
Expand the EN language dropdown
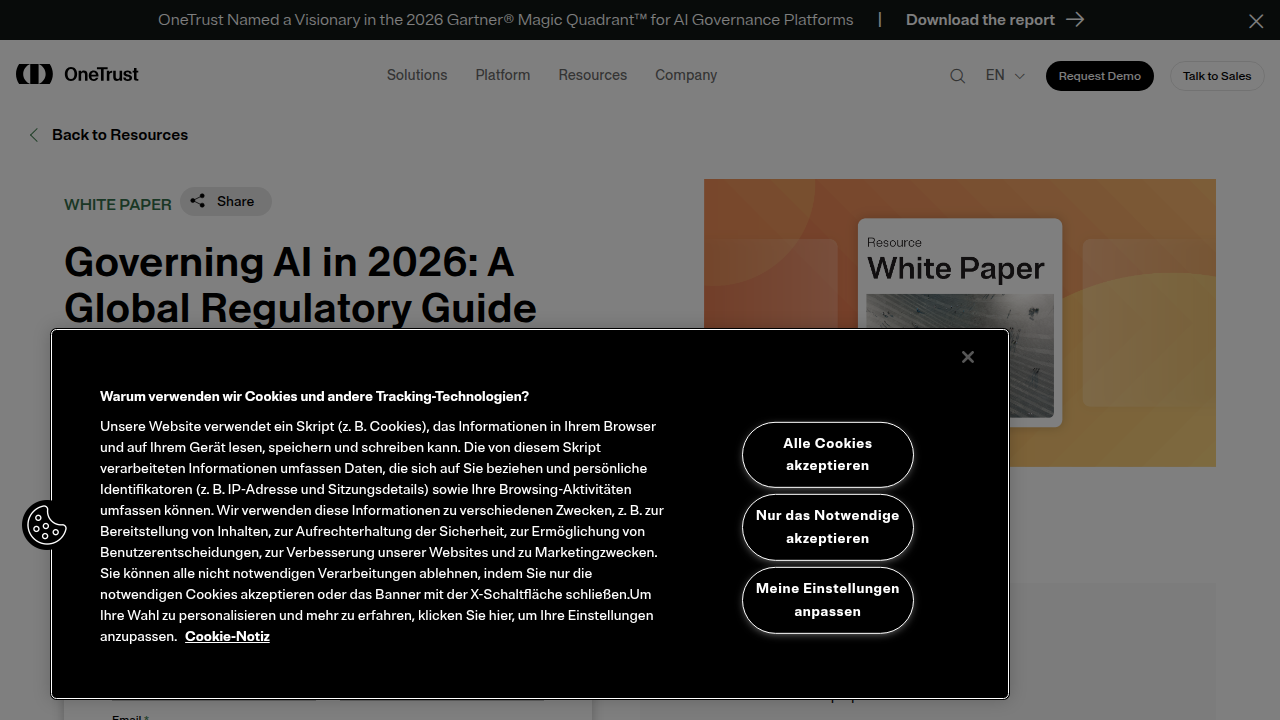coord(1005,75)
